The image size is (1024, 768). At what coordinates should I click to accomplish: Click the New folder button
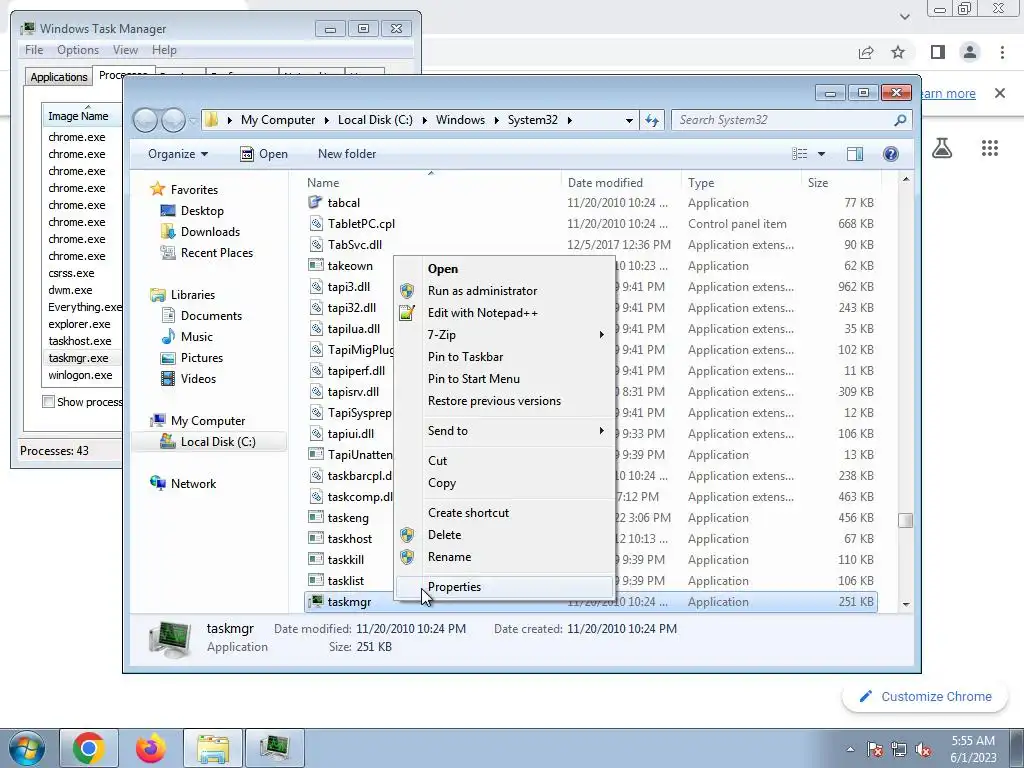[x=347, y=154]
